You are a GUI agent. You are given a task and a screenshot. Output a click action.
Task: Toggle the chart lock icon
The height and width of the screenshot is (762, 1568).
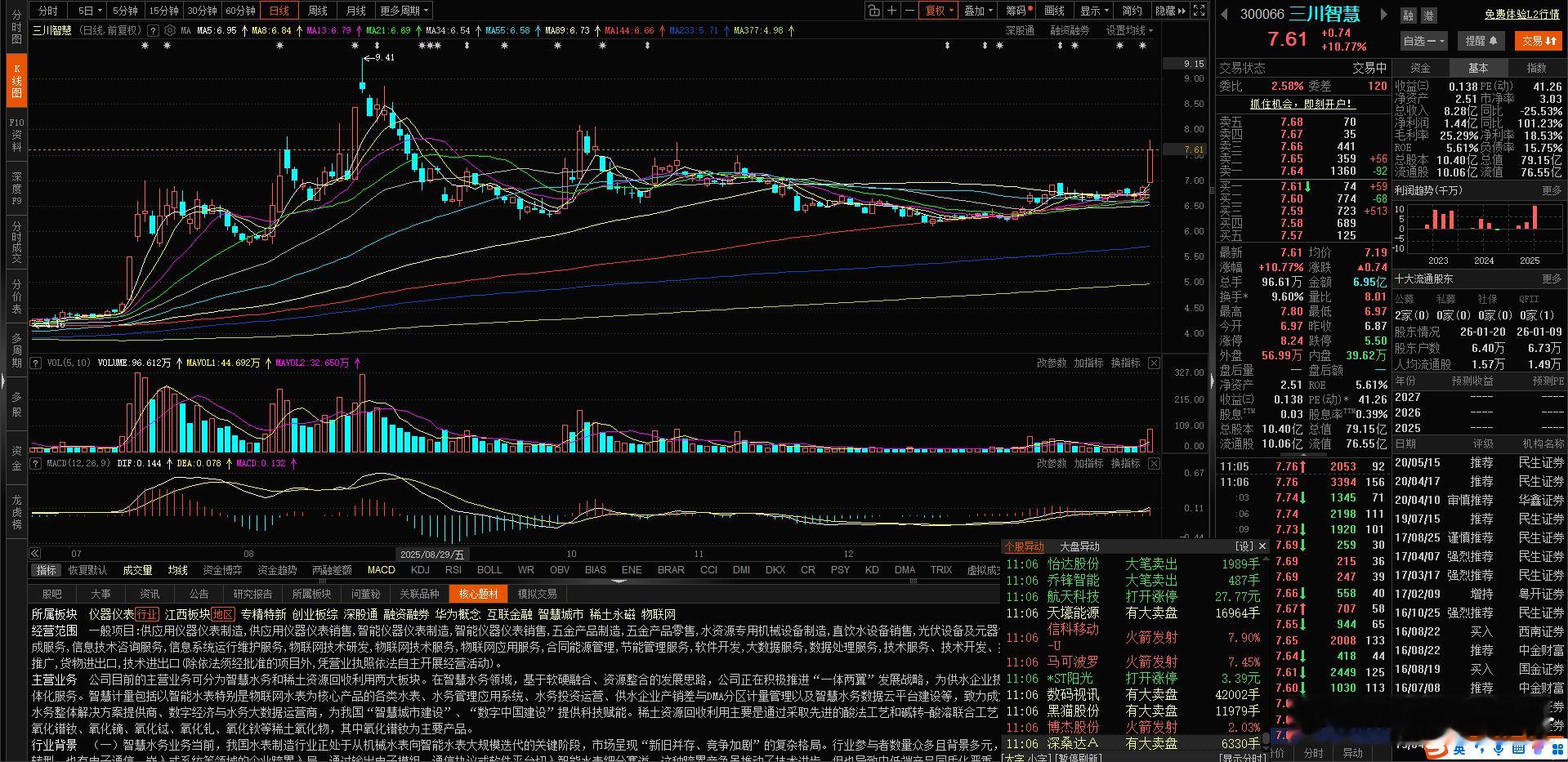(x=874, y=11)
